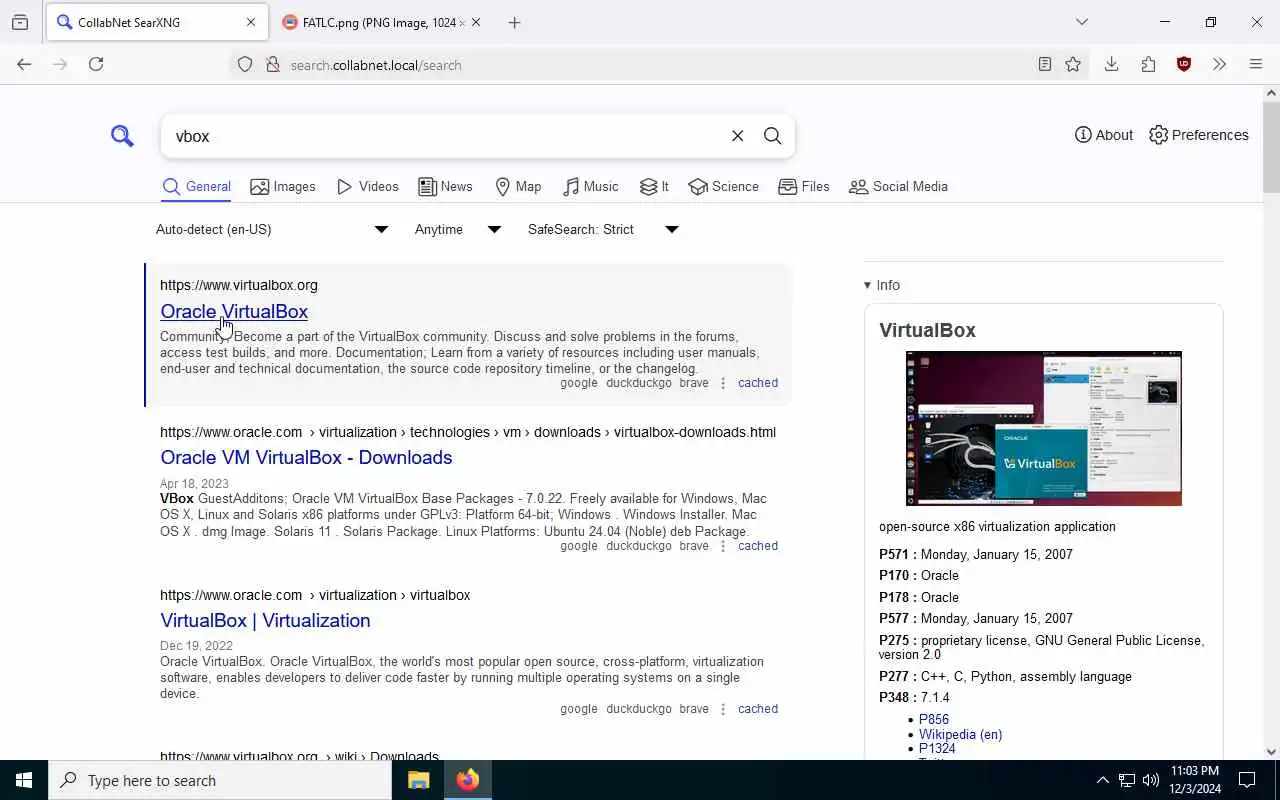Switch to the Videos tab

click(368, 187)
